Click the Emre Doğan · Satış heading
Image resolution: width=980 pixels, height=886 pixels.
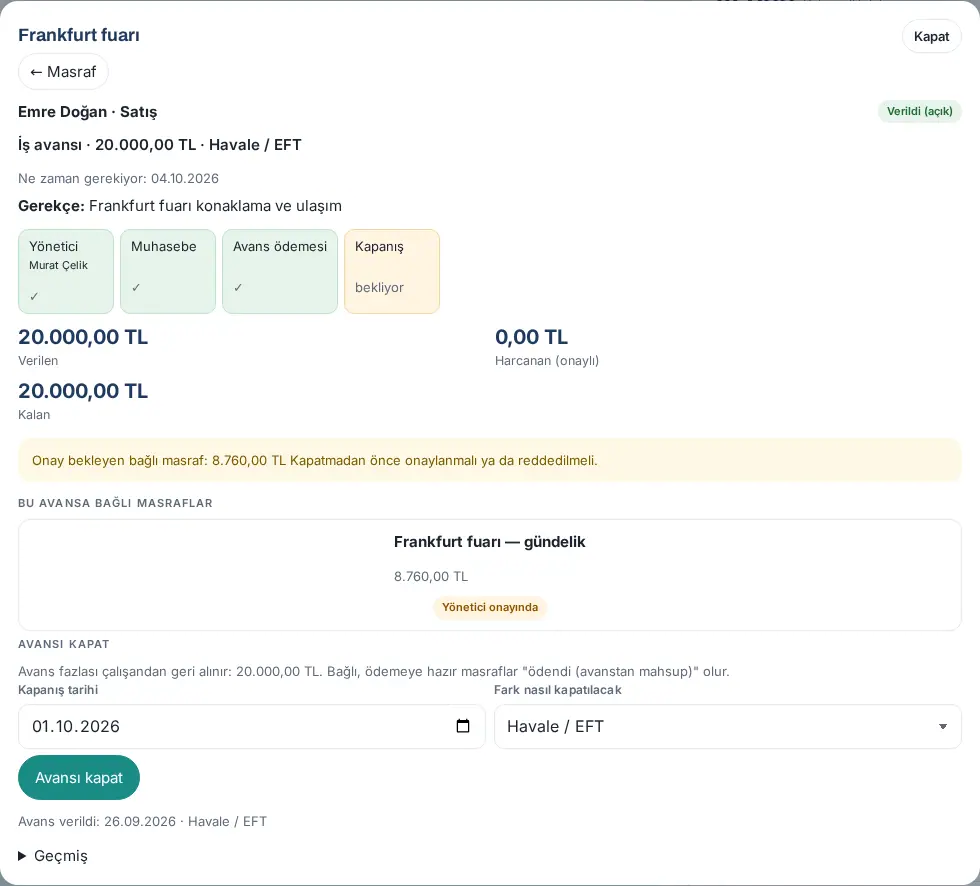(x=88, y=112)
